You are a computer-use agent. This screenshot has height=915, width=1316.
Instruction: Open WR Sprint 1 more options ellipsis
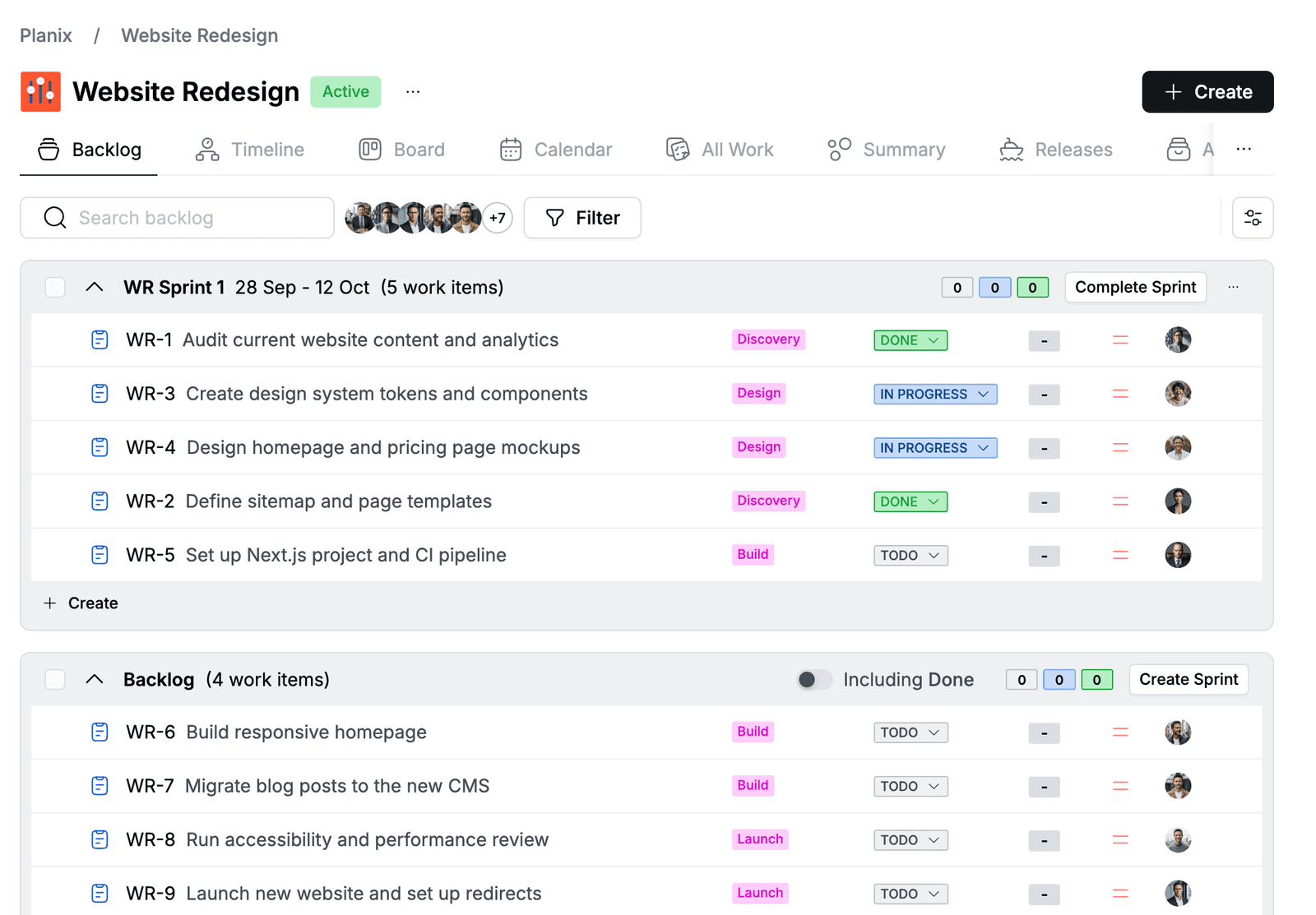(1233, 287)
